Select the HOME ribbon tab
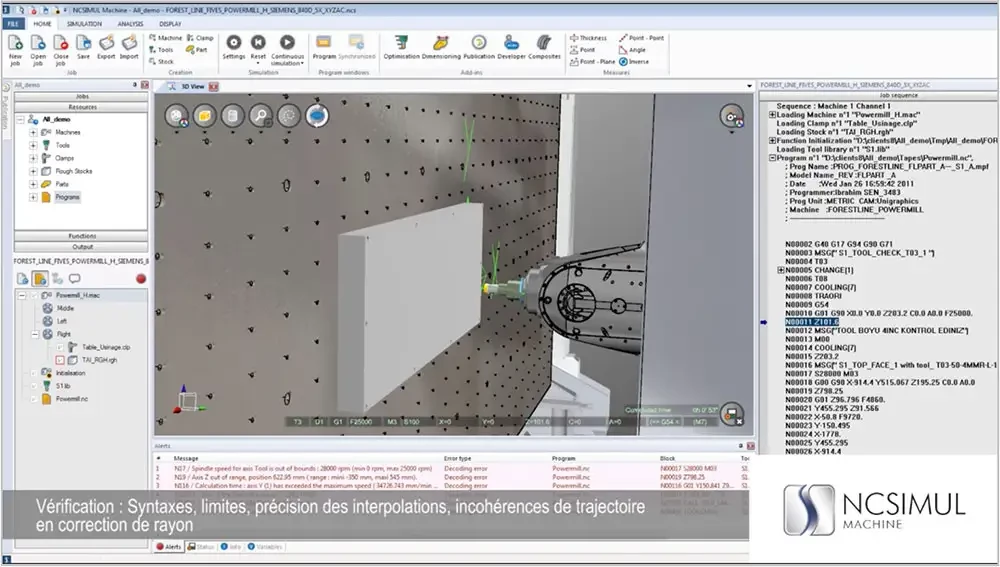The width and height of the screenshot is (1000, 567). (42, 24)
